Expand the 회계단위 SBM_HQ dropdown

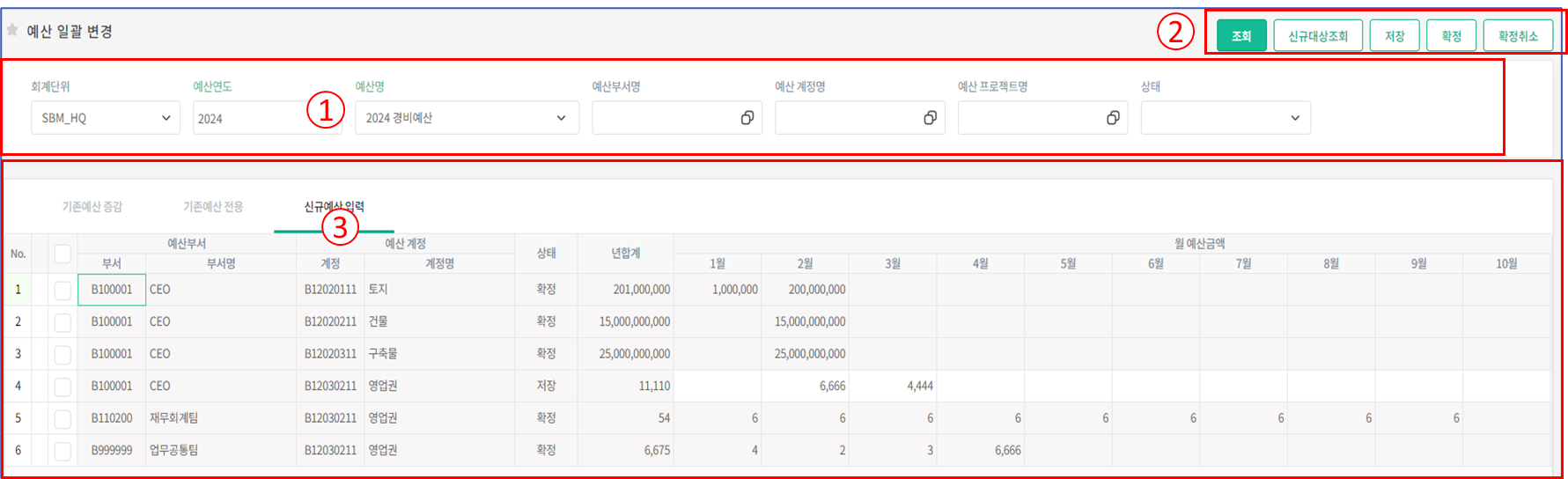coord(106,118)
